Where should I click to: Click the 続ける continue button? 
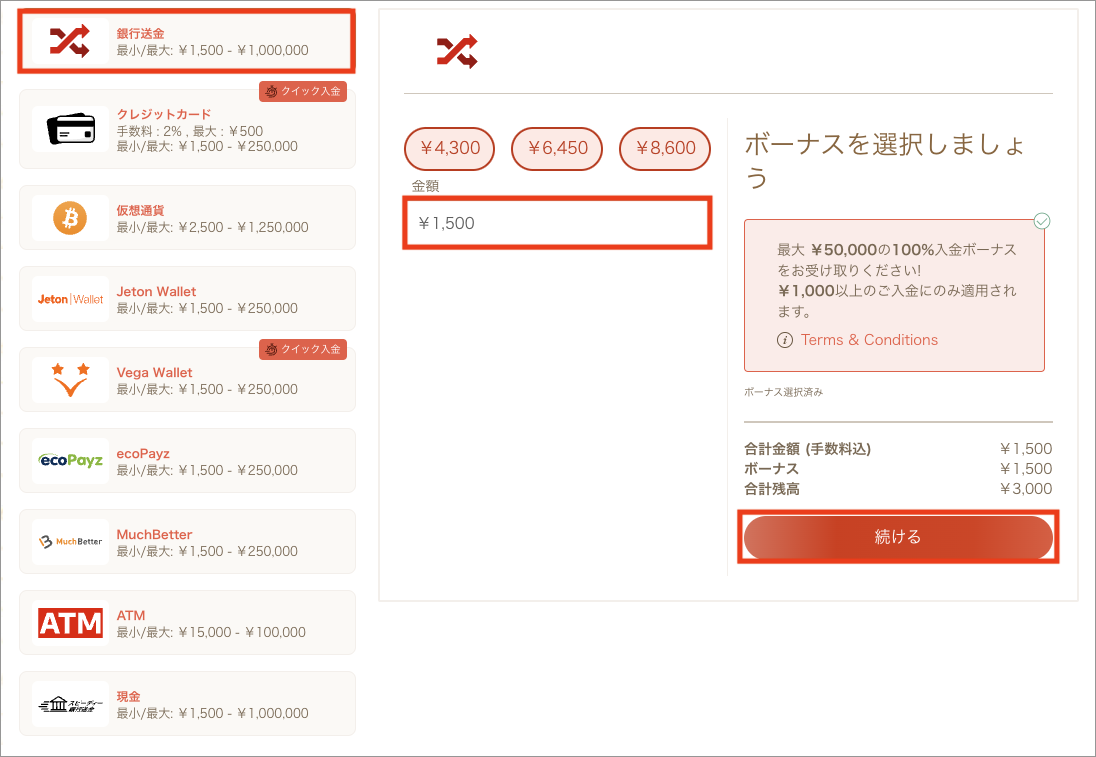click(x=898, y=537)
